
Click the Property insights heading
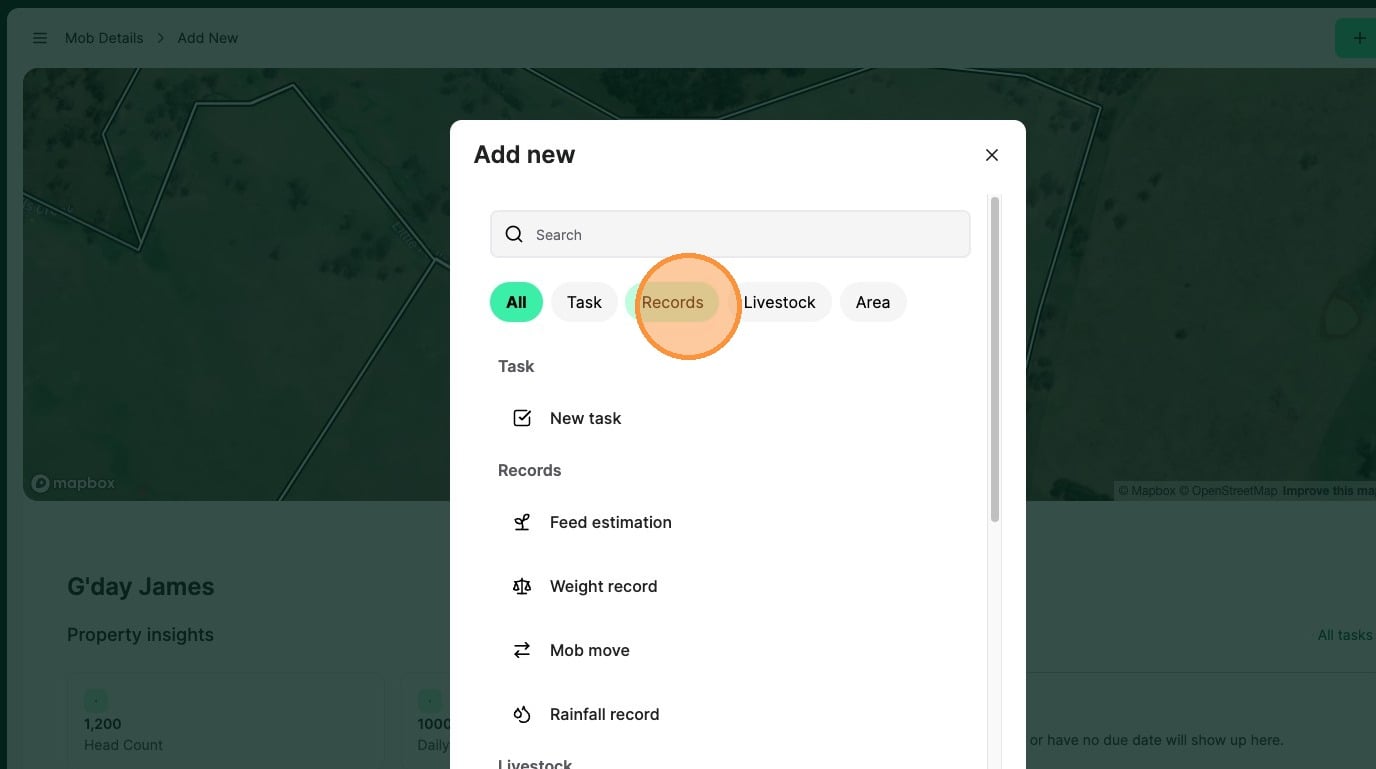tap(140, 635)
